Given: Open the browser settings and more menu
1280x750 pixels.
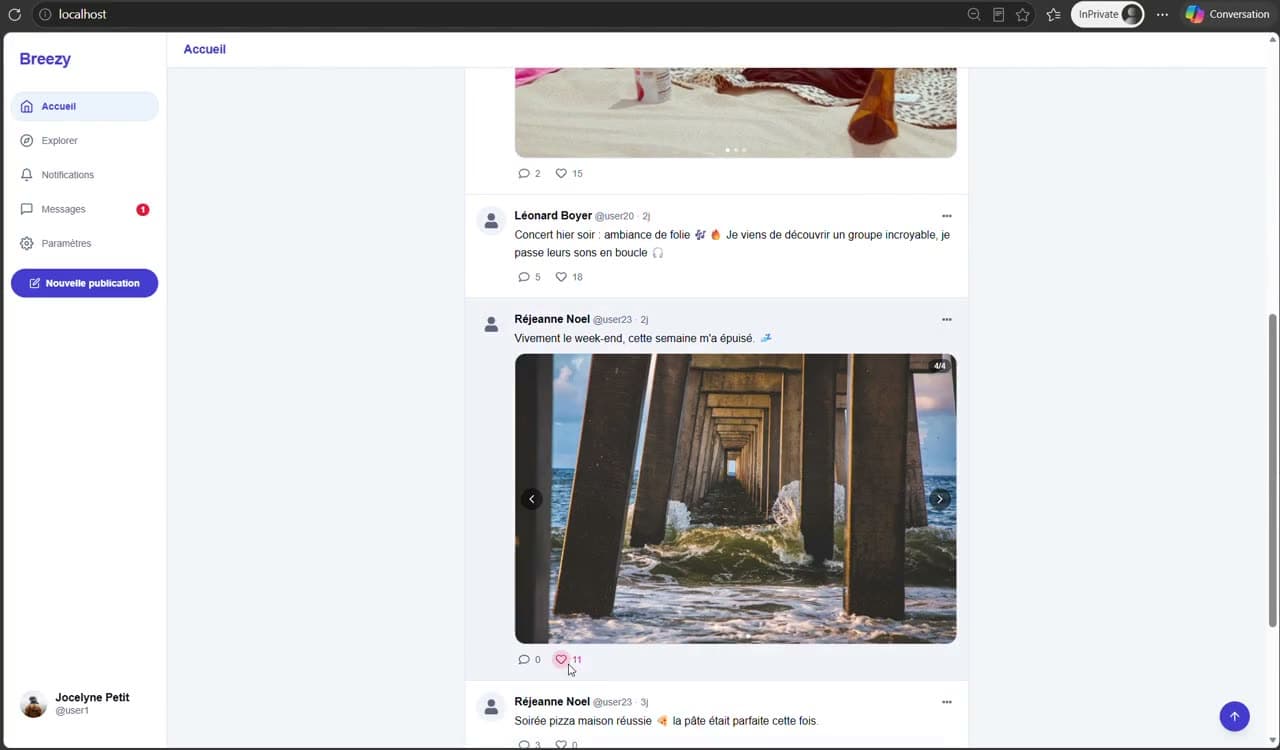Looking at the screenshot, I should 1162,14.
